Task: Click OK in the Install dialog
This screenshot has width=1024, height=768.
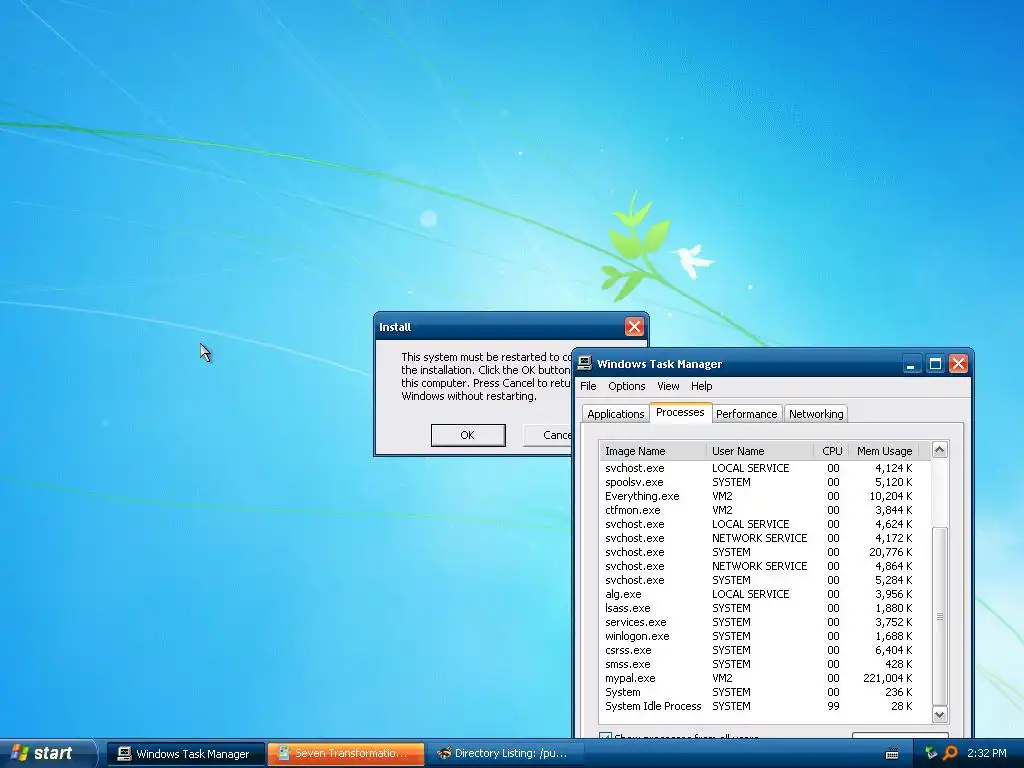Action: (x=468, y=435)
